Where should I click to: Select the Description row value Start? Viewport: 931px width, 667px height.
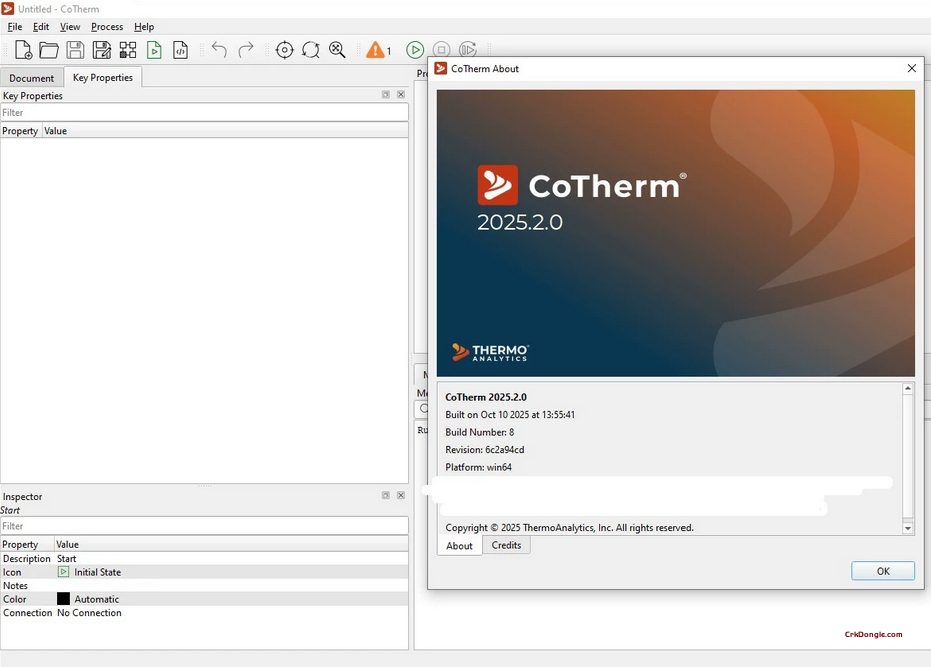pyautogui.click(x=66, y=558)
